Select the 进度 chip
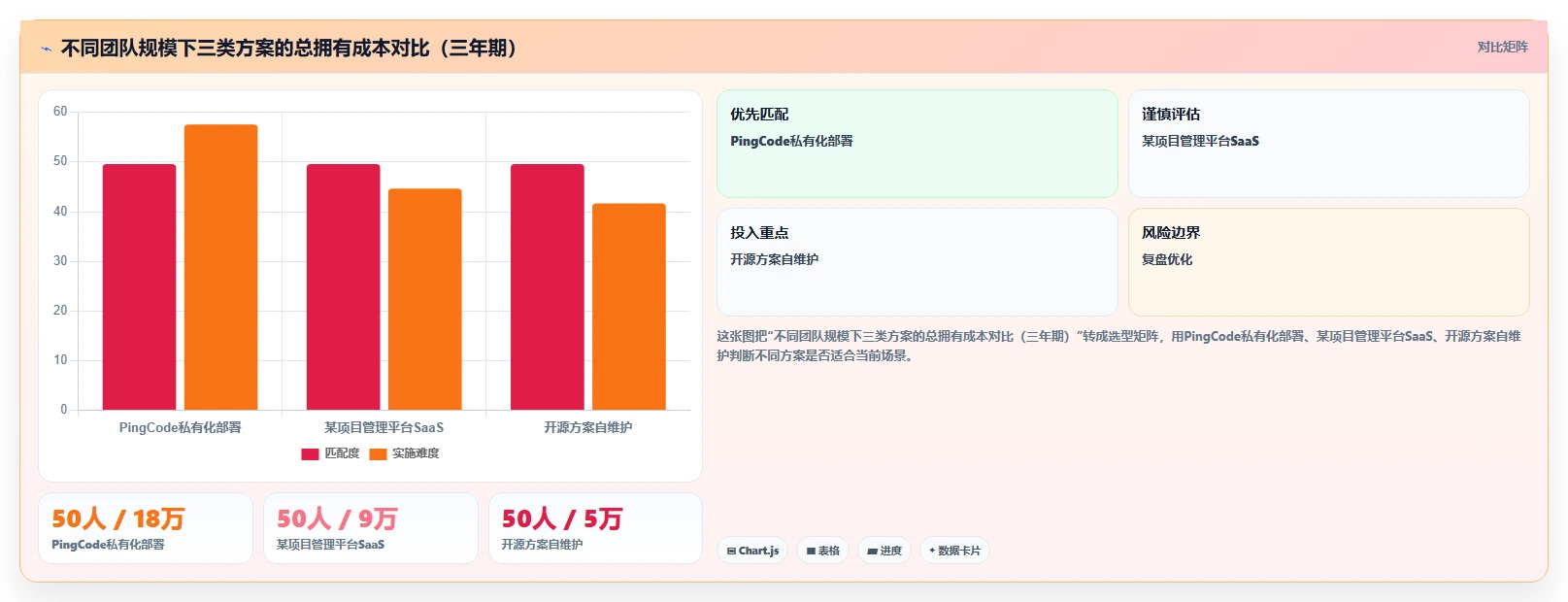This screenshot has height=602, width=1568. (x=884, y=551)
